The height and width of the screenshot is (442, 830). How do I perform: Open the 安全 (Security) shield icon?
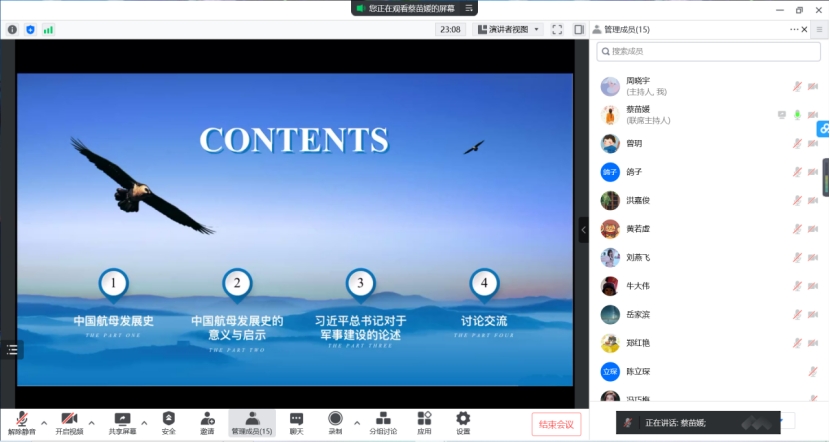pos(168,420)
